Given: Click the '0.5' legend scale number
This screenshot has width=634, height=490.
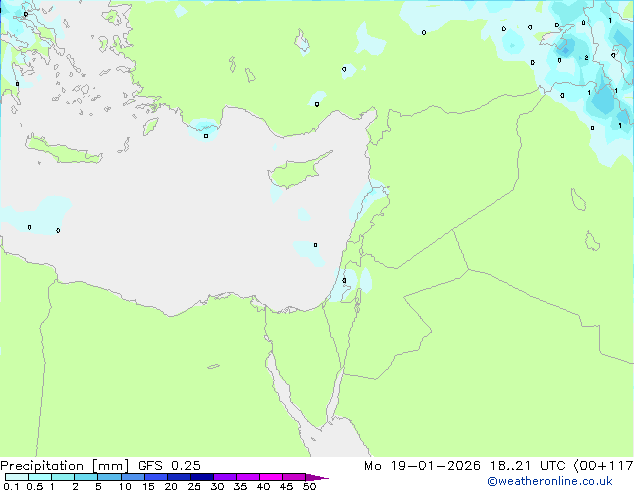Looking at the screenshot, I should click(35, 486).
